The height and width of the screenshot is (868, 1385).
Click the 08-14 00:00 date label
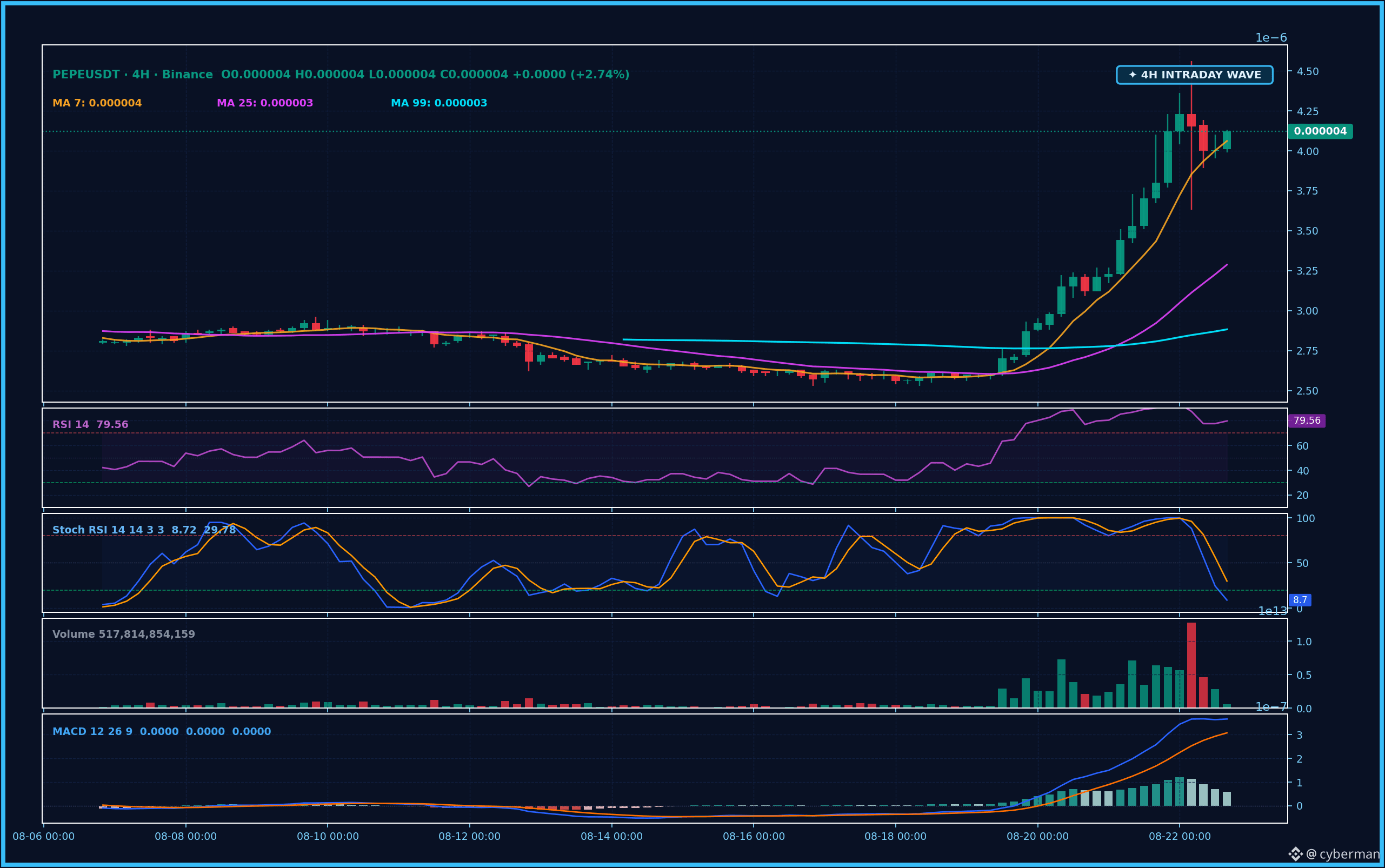[x=611, y=837]
